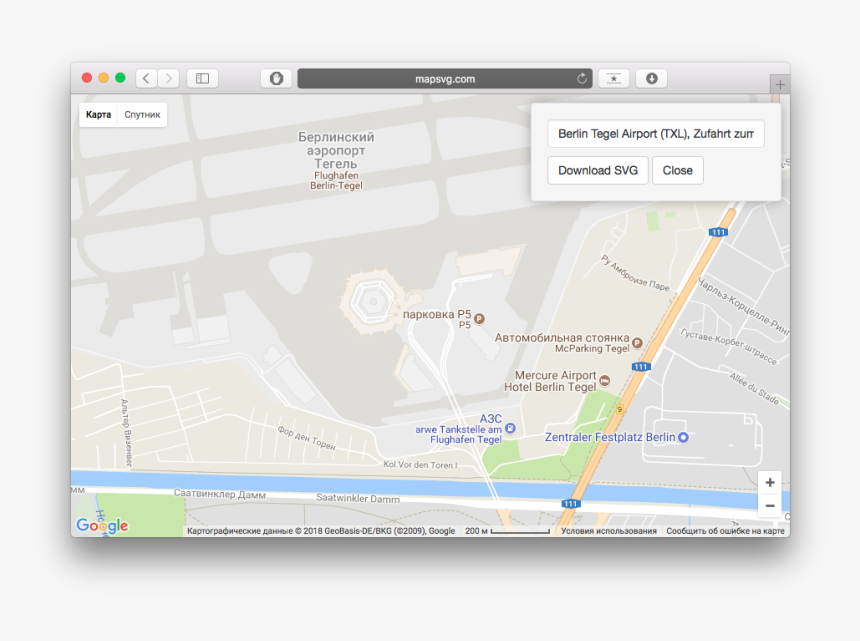Click the Zentraler Festplatz Berlin label

610,437
